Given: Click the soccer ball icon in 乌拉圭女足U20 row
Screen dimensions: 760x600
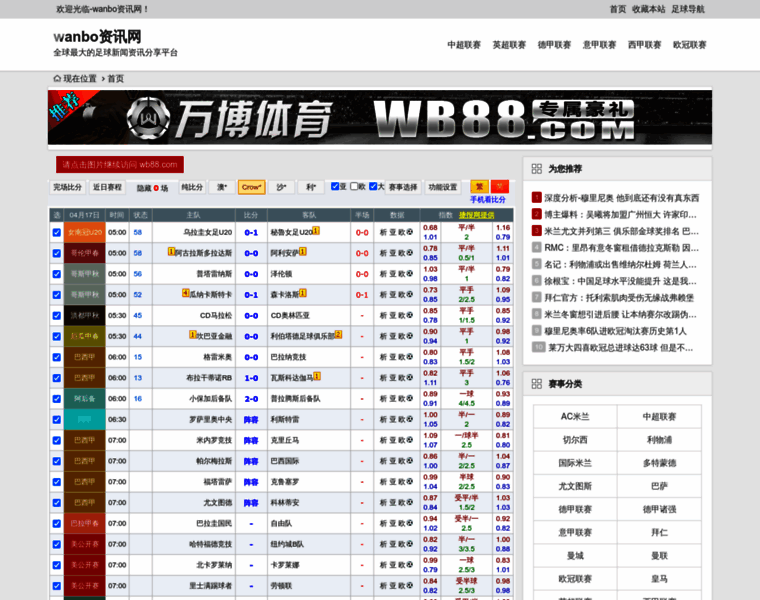Looking at the screenshot, I should 410,232.
